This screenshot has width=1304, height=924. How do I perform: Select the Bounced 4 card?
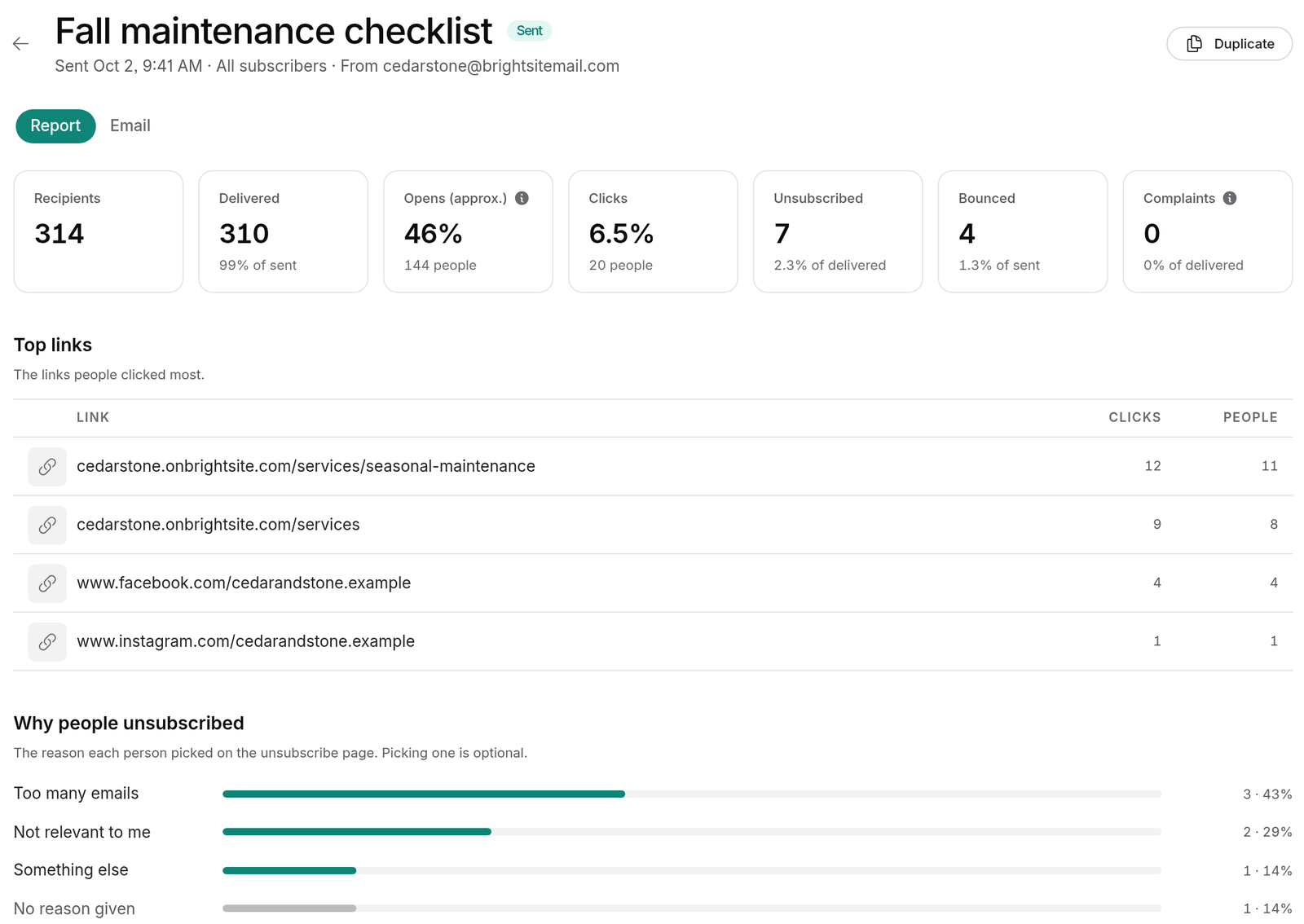click(1023, 231)
